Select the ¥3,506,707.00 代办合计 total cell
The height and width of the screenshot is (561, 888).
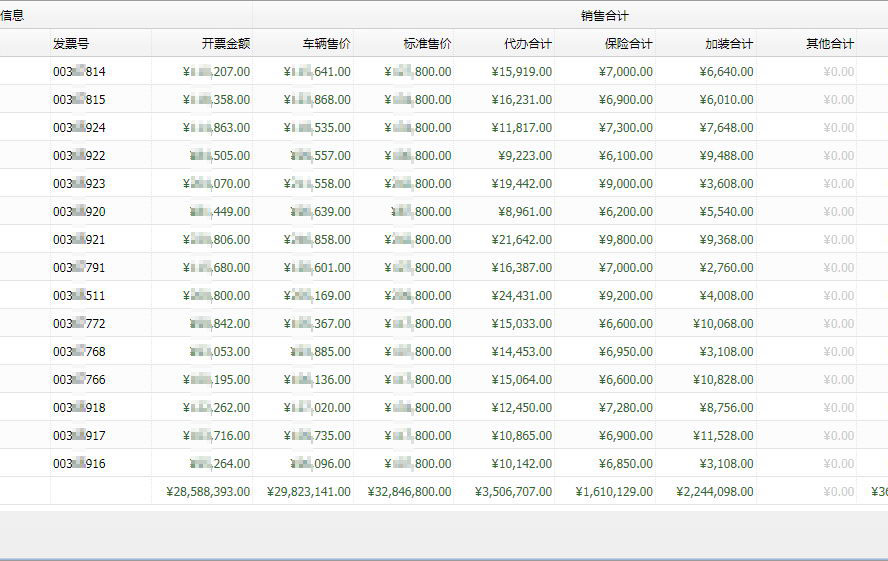pos(514,492)
